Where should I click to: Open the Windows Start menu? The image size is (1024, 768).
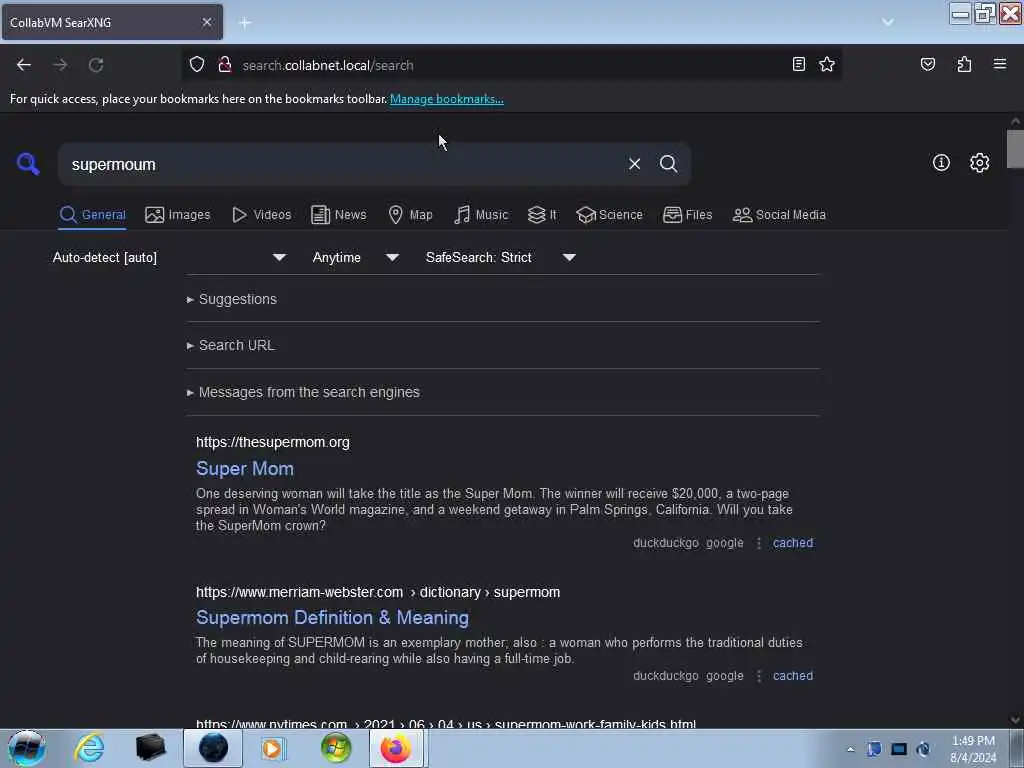[27, 748]
